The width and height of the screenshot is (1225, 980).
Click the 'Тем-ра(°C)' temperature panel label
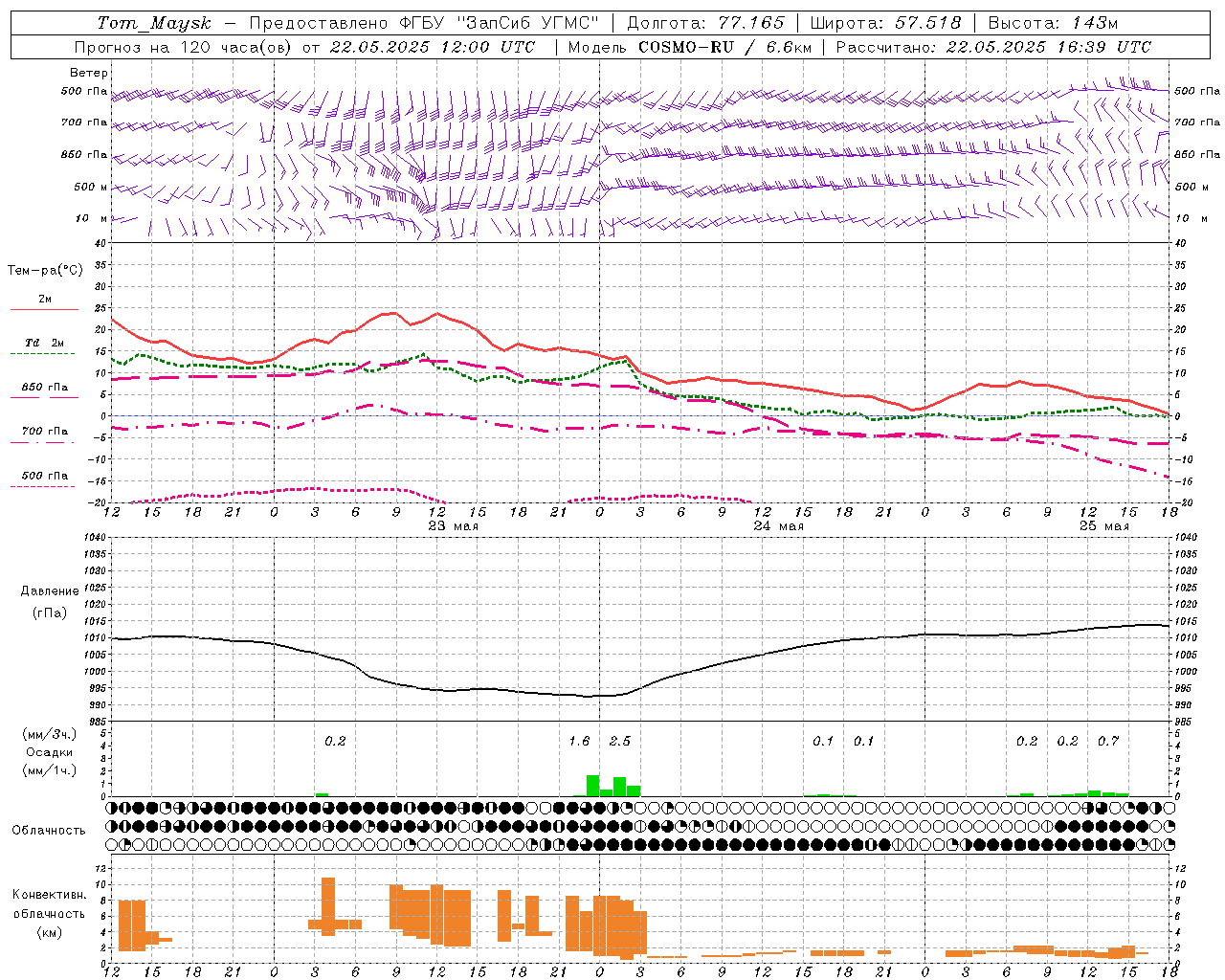(45, 270)
